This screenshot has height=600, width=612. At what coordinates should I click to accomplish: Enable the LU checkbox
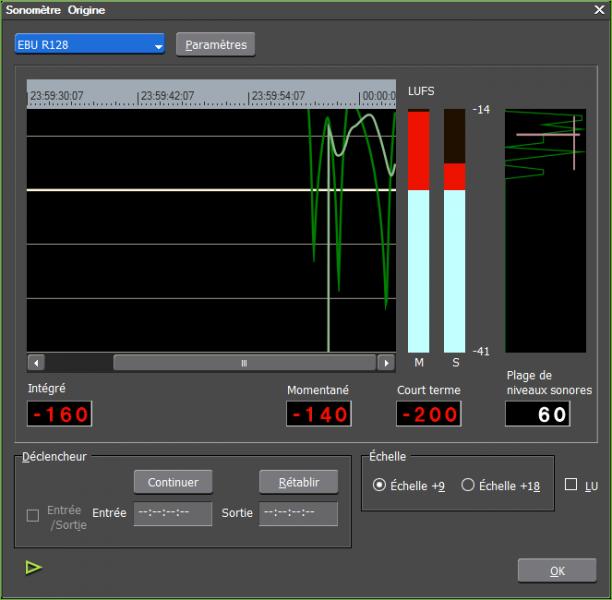pyautogui.click(x=571, y=484)
